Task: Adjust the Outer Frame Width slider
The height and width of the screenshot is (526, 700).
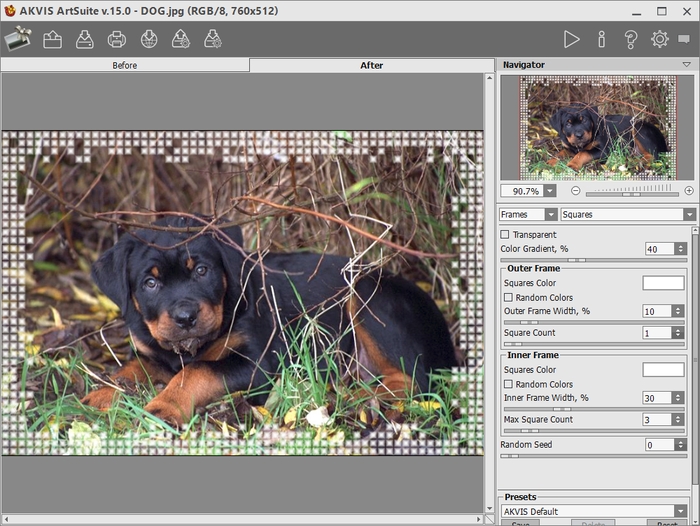Action: (x=594, y=322)
